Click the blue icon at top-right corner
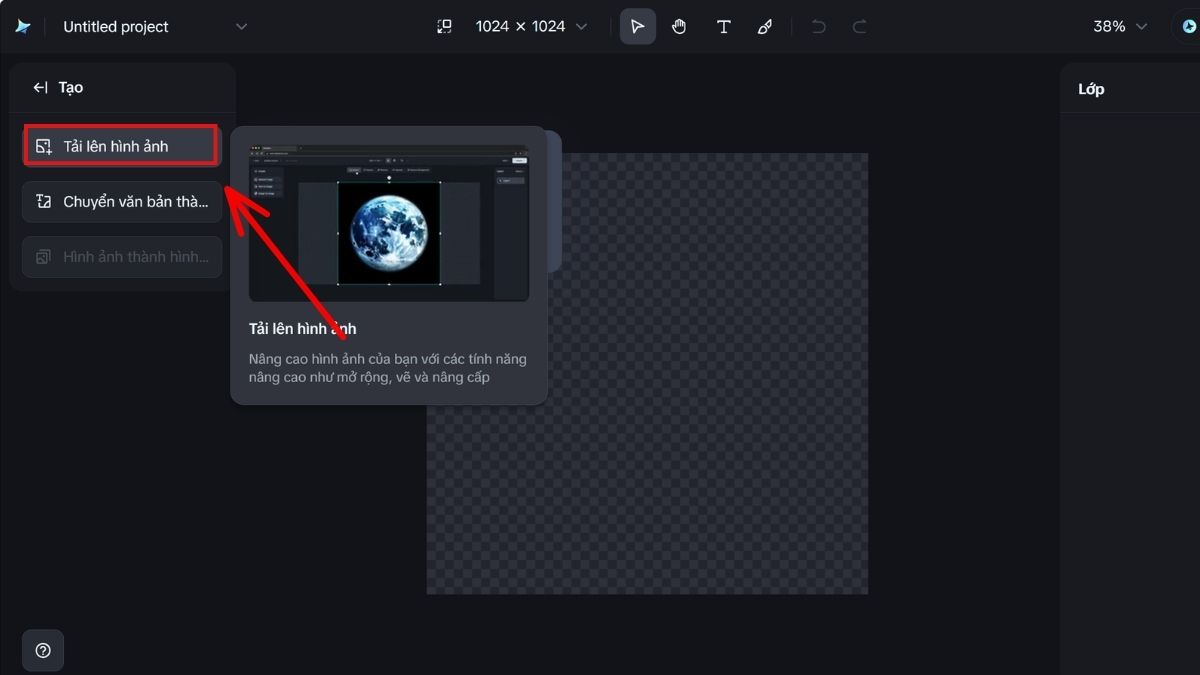 [x=1187, y=27]
